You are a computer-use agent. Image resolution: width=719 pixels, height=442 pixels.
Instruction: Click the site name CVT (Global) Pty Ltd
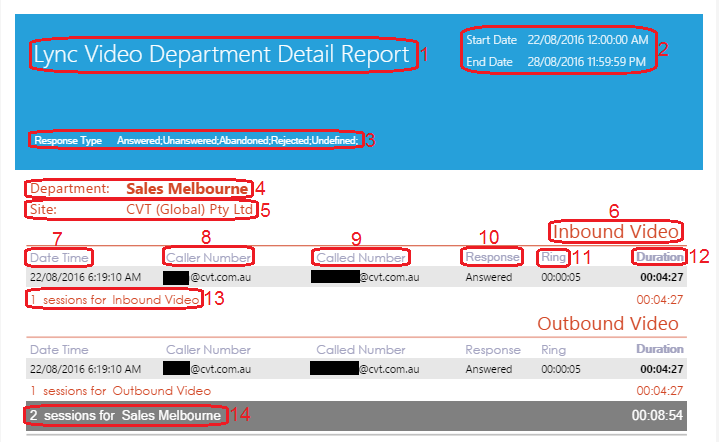189,210
